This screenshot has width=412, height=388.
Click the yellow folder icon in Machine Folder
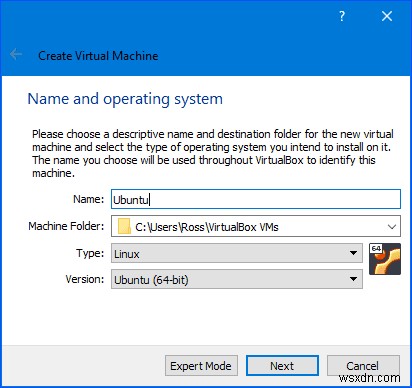(x=124, y=226)
